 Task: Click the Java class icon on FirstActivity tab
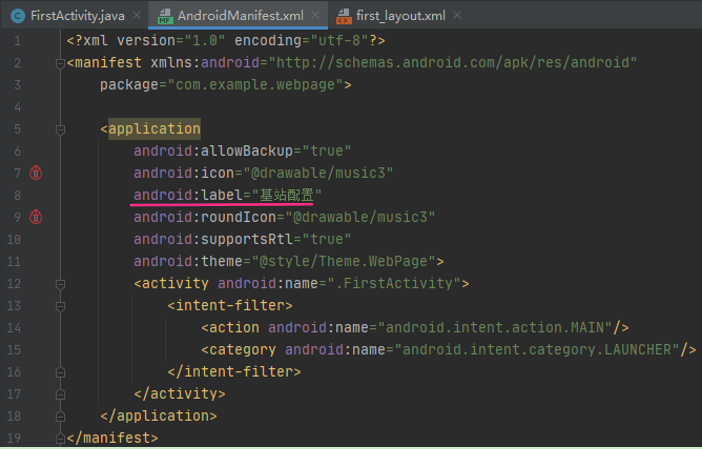click(x=18, y=16)
